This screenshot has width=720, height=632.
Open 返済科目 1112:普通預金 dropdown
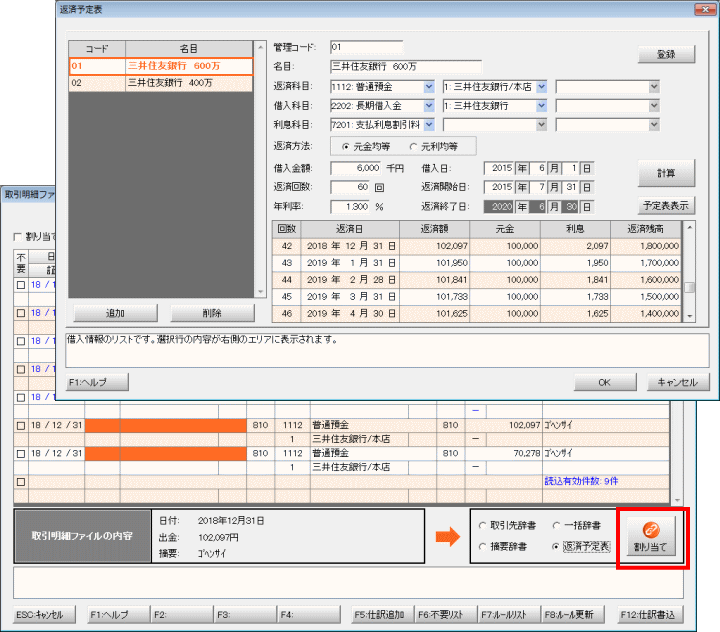429,87
